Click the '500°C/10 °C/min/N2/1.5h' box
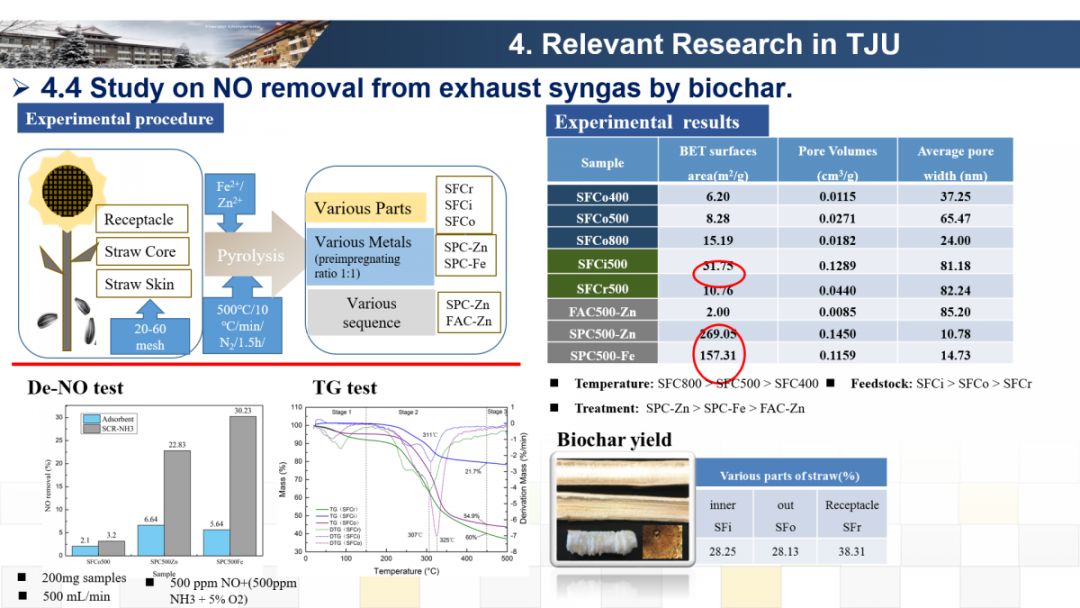The width and height of the screenshot is (1080, 608). pyautogui.click(x=242, y=317)
